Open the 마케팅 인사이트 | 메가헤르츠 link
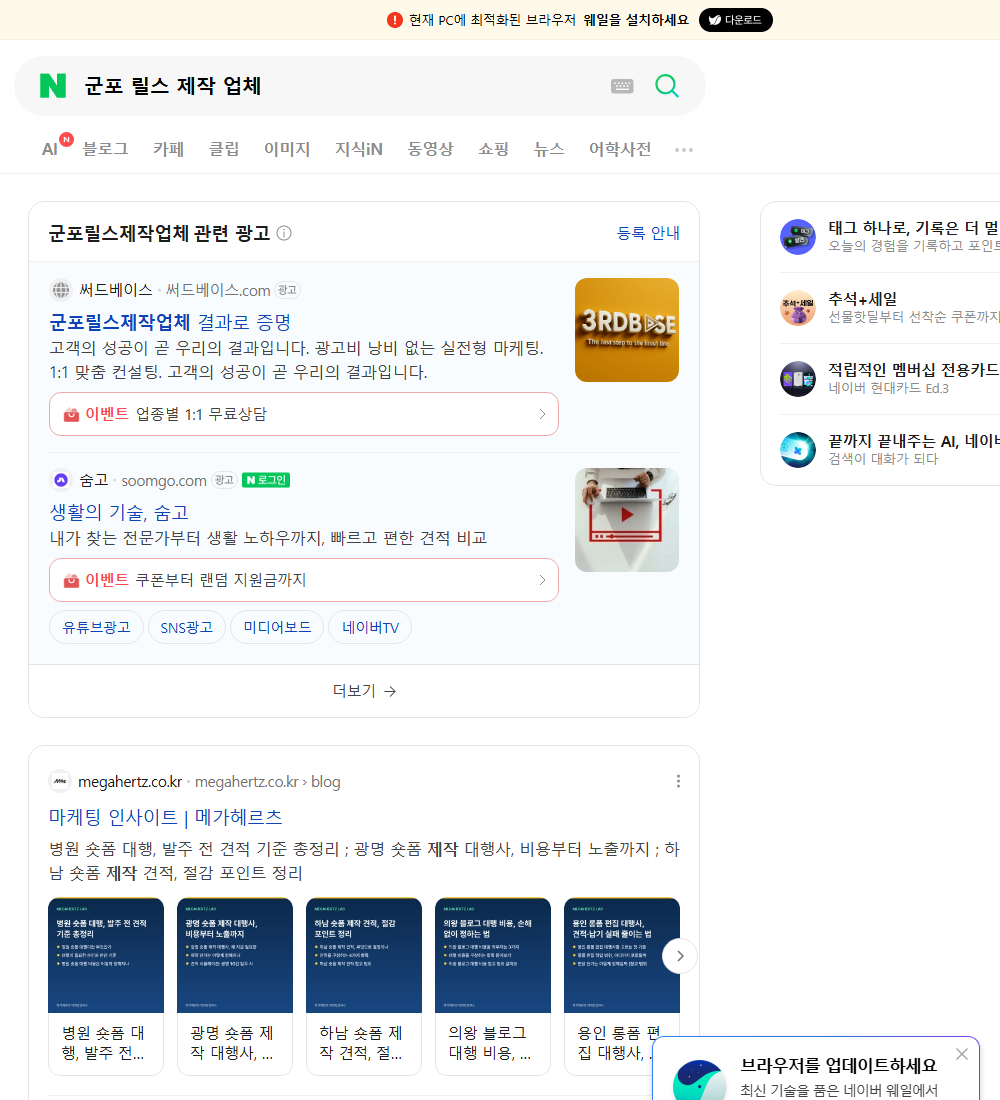Image resolution: width=1000 pixels, height=1100 pixels. click(x=166, y=817)
